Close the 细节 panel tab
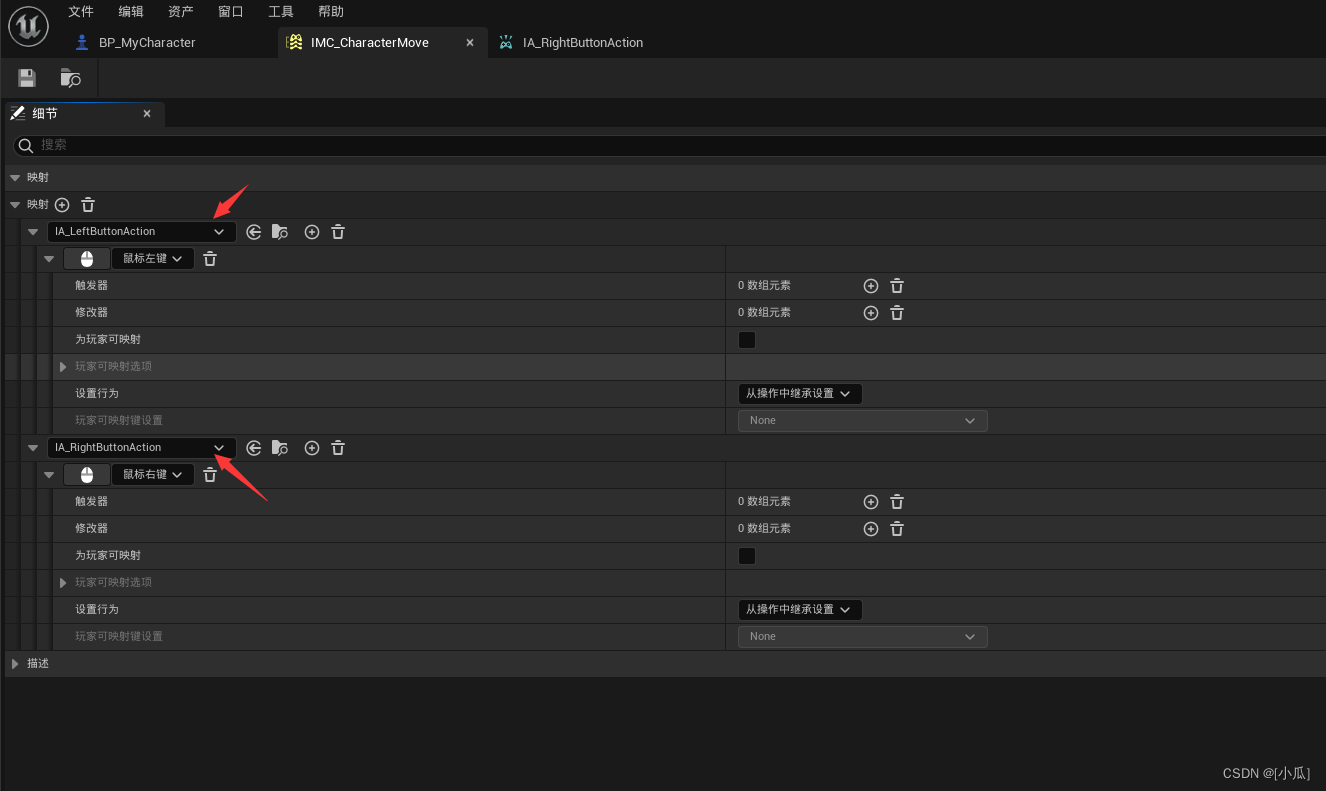 147,114
